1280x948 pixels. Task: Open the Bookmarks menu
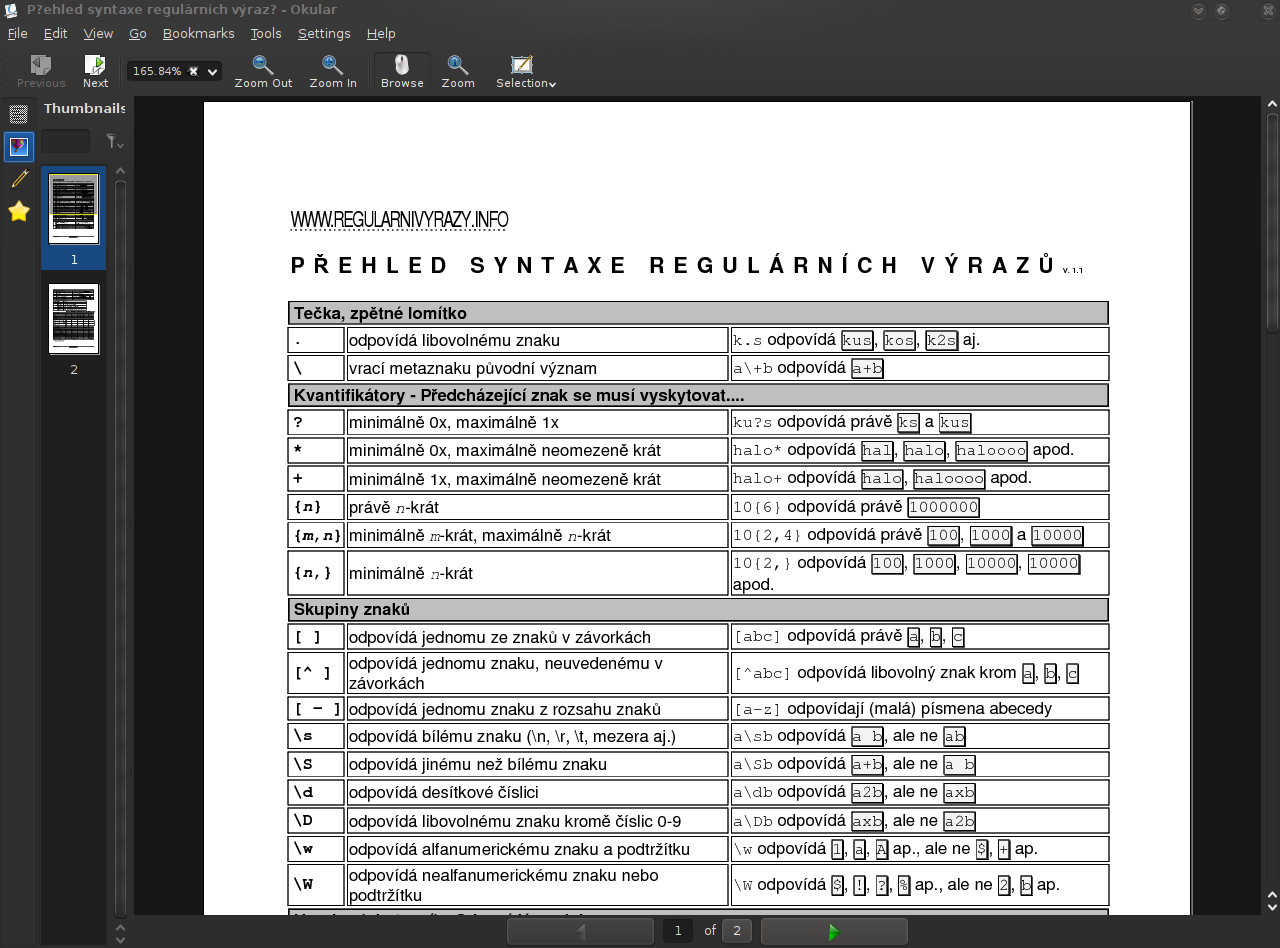[198, 33]
